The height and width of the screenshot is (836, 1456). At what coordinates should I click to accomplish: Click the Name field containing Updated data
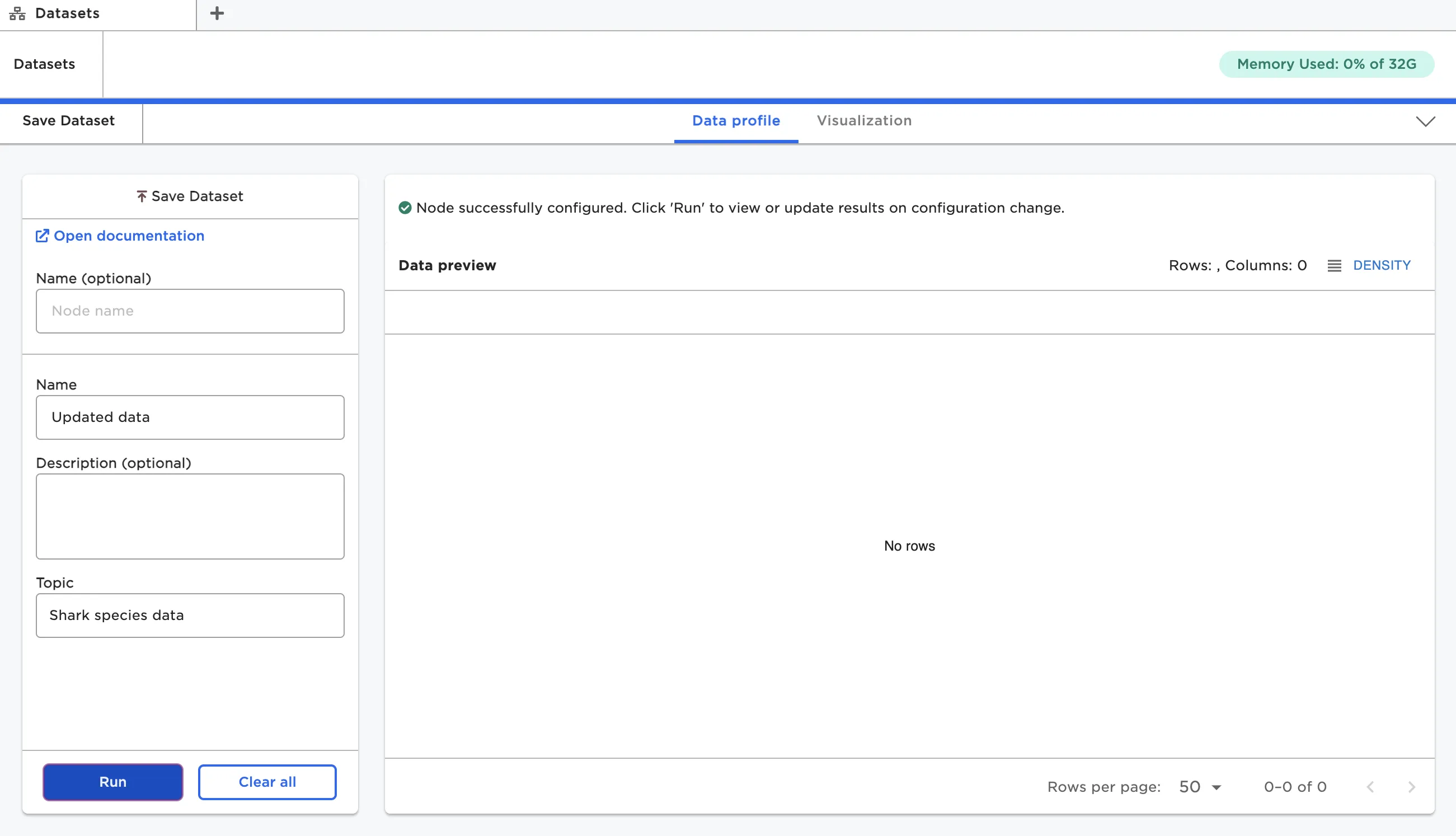(x=190, y=417)
